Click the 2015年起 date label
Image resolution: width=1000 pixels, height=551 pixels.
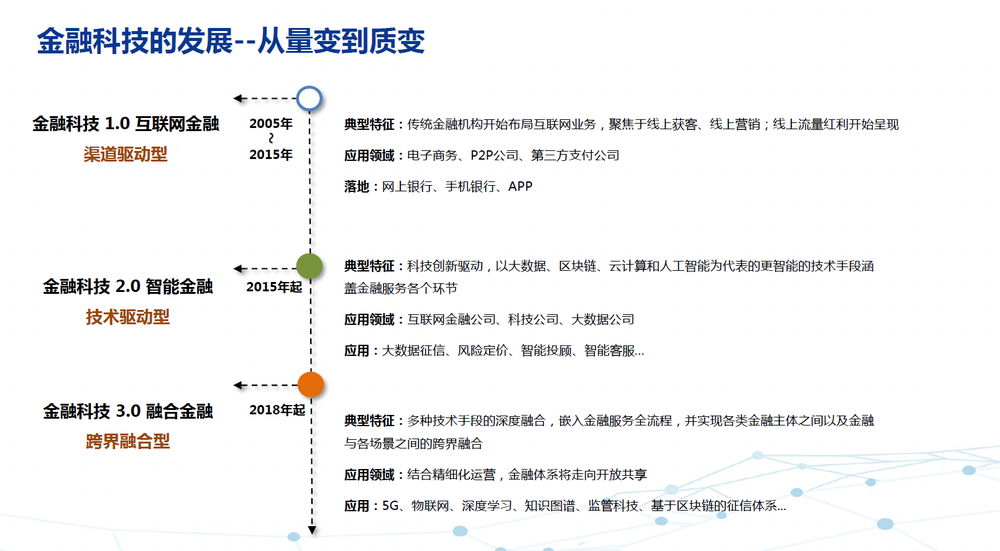274,287
